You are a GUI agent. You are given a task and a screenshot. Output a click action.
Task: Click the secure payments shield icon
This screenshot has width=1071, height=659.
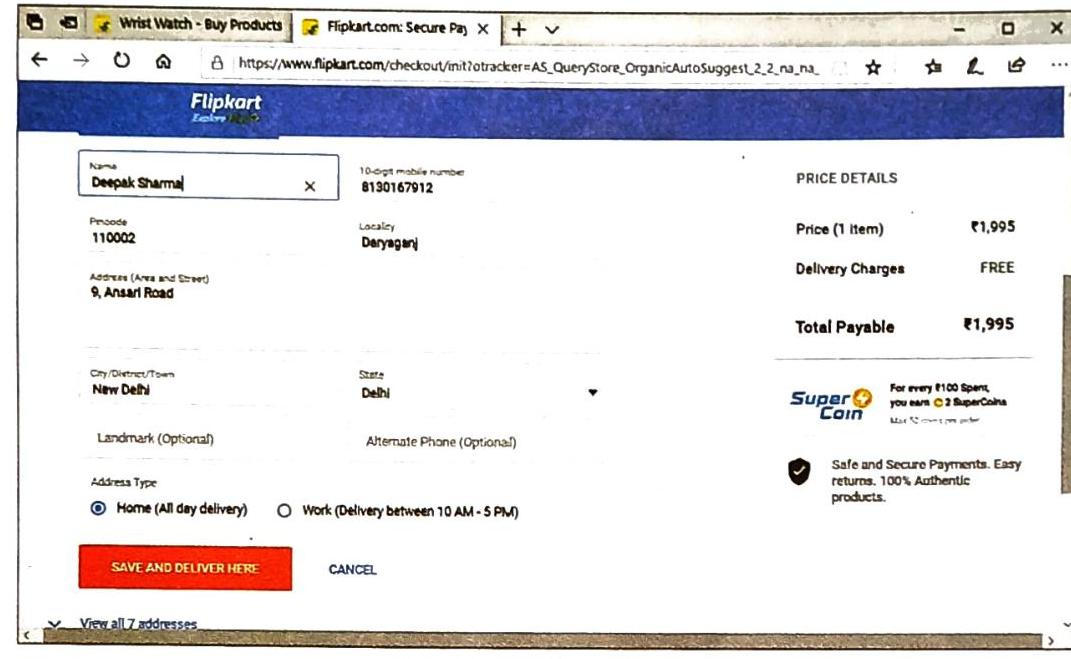click(799, 471)
